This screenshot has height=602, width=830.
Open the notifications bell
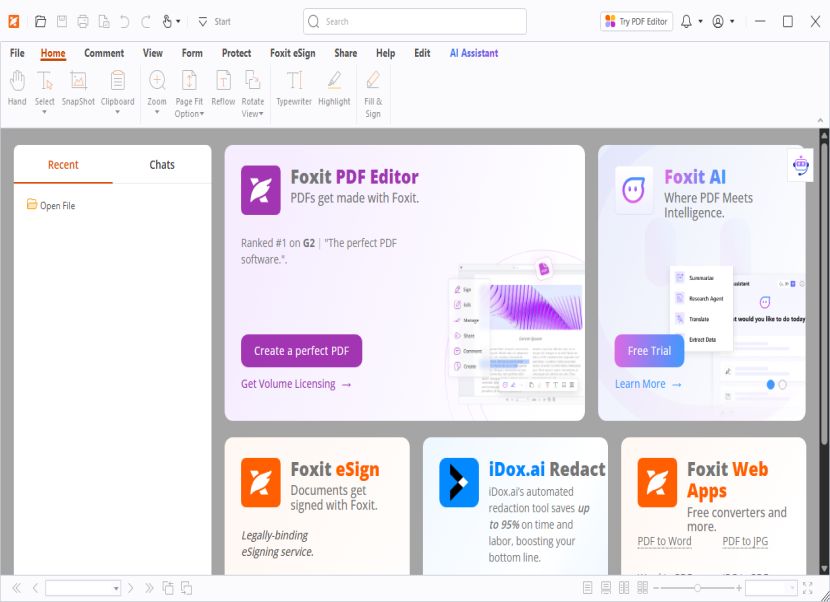click(x=686, y=22)
